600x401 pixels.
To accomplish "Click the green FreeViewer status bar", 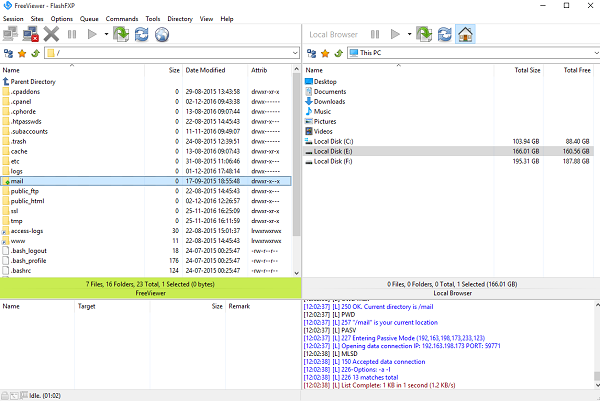I will (x=150, y=289).
